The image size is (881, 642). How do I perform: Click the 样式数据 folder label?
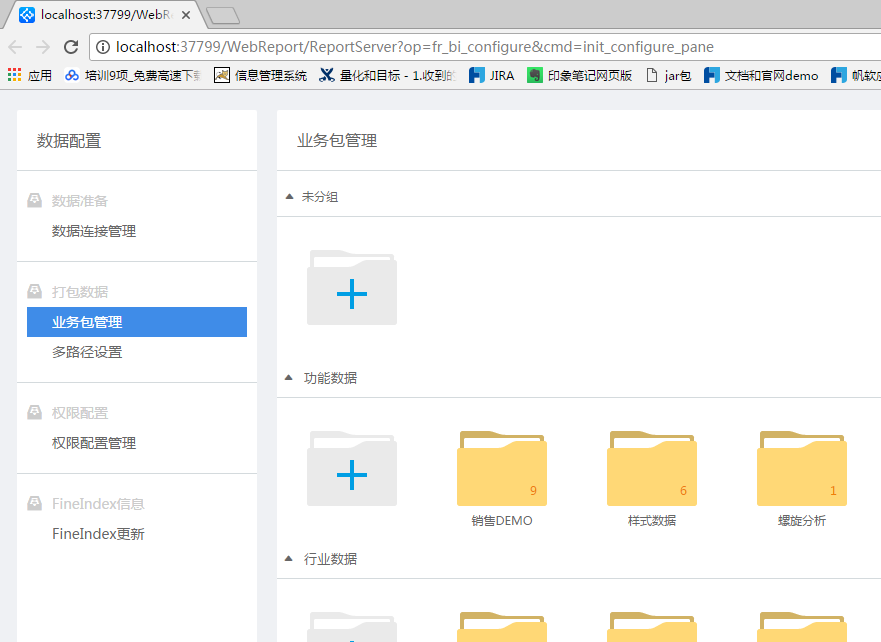tap(652, 521)
